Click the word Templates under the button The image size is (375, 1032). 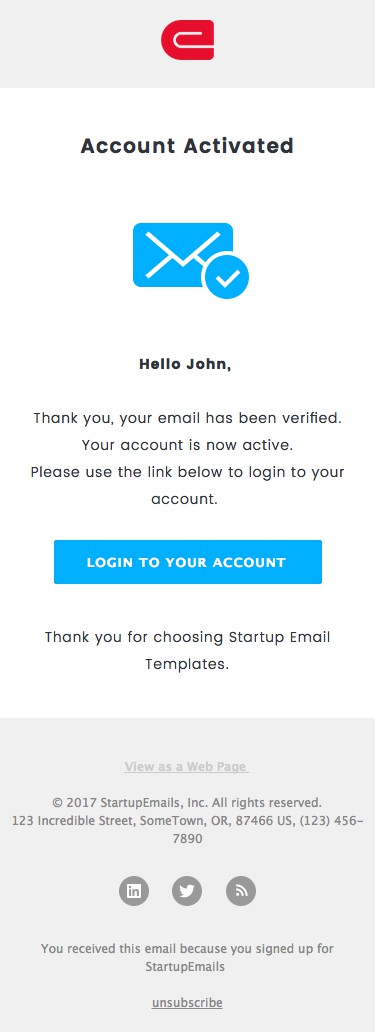pyautogui.click(x=188, y=664)
